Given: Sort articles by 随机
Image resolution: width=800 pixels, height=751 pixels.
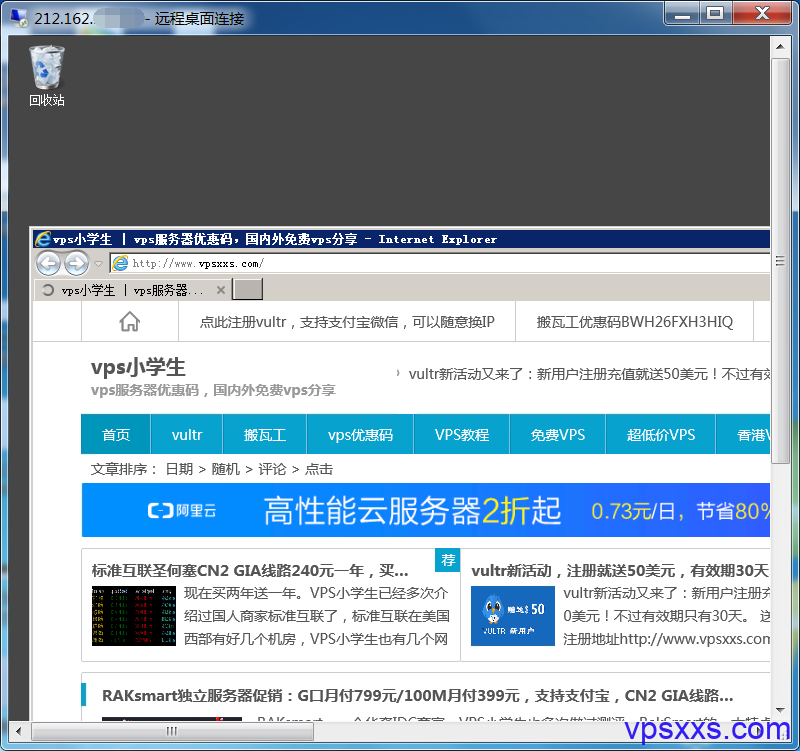Looking at the screenshot, I should tap(226, 469).
